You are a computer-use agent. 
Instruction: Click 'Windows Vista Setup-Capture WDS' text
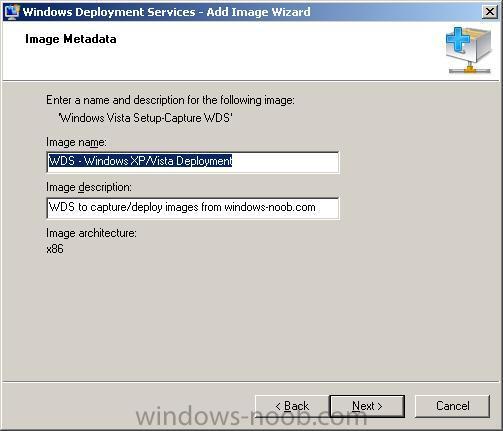coord(145,118)
